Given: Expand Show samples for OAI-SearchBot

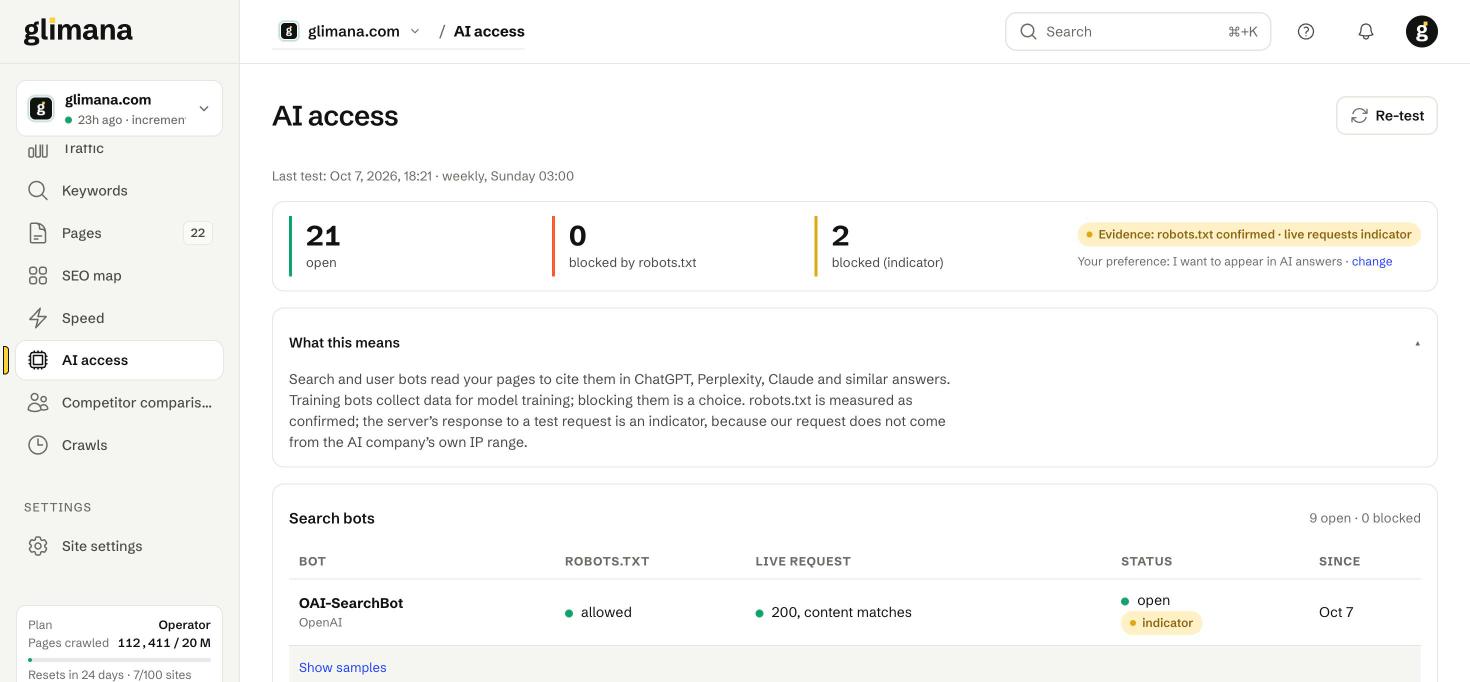Looking at the screenshot, I should pos(343,667).
